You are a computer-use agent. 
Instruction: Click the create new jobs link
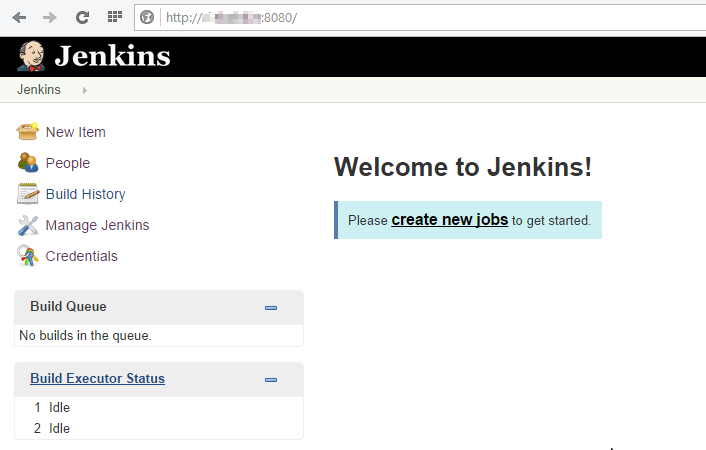450,220
